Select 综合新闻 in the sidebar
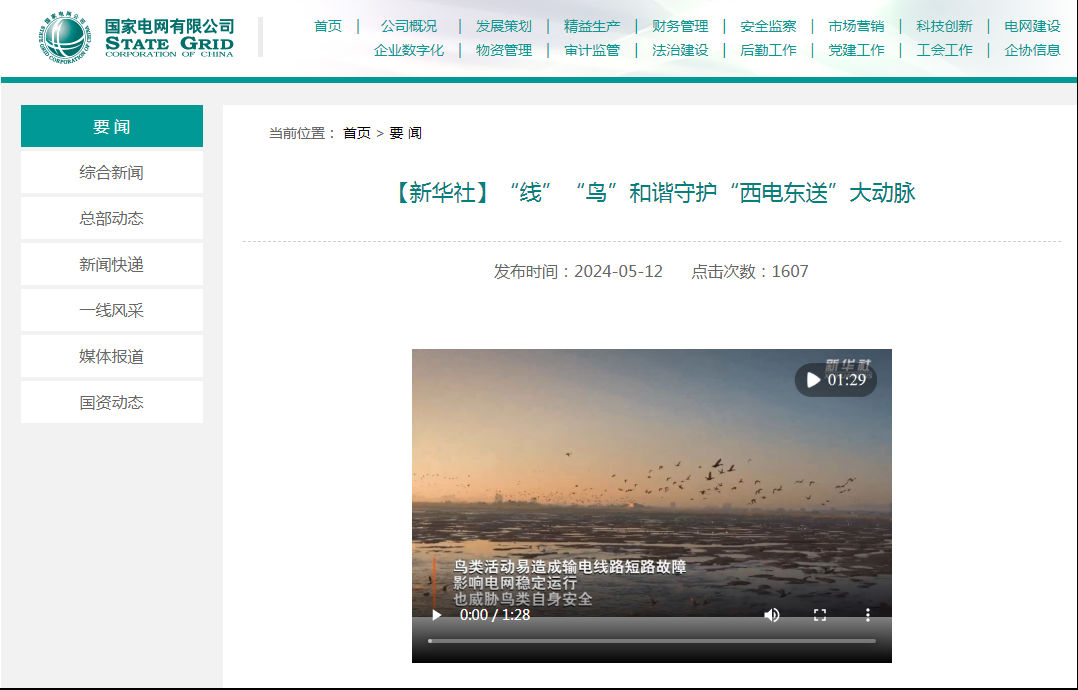Viewport: 1078px width, 690px height. (112, 172)
